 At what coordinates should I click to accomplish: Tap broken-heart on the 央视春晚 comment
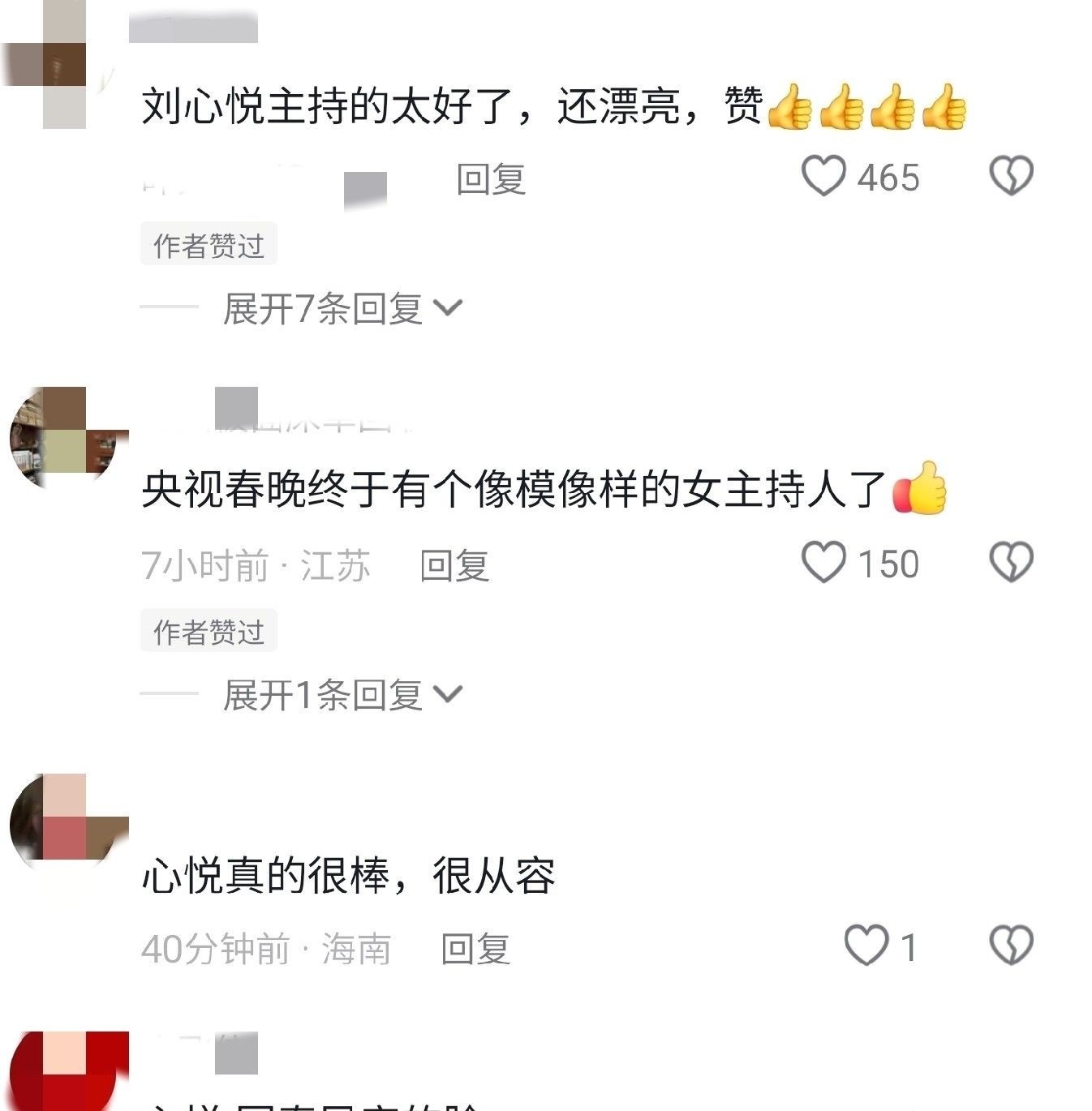(x=1011, y=562)
